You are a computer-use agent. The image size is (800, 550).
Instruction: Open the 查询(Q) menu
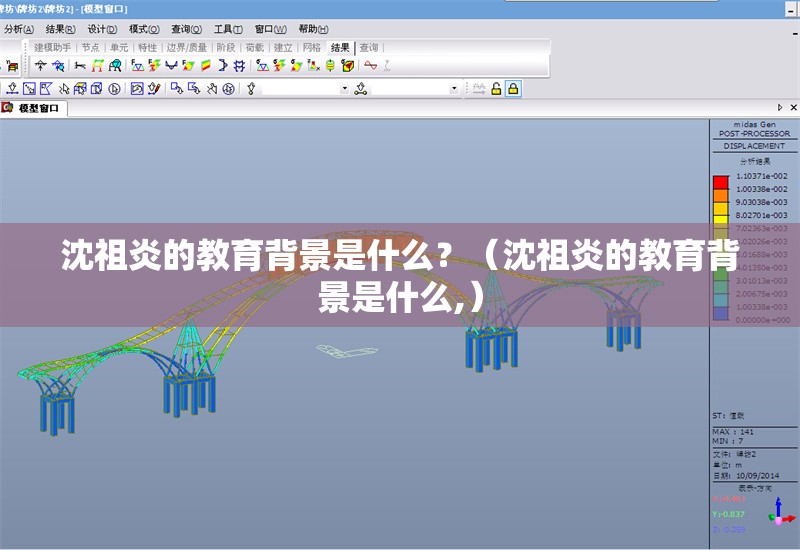(x=186, y=29)
